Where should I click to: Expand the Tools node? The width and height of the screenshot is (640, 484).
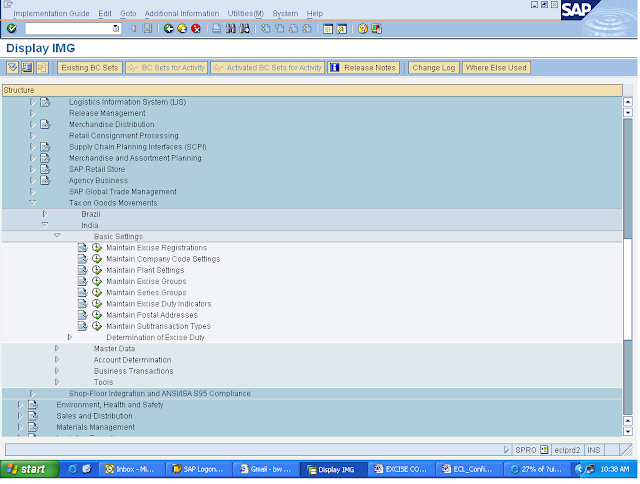pyautogui.click(x=57, y=382)
